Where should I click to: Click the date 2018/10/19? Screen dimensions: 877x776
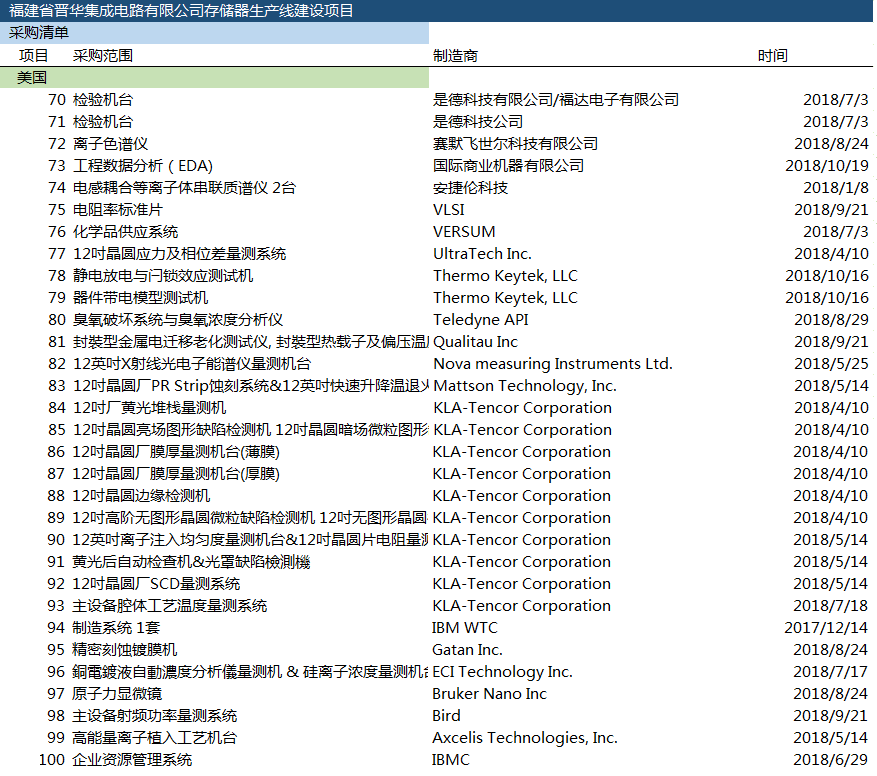click(827, 166)
